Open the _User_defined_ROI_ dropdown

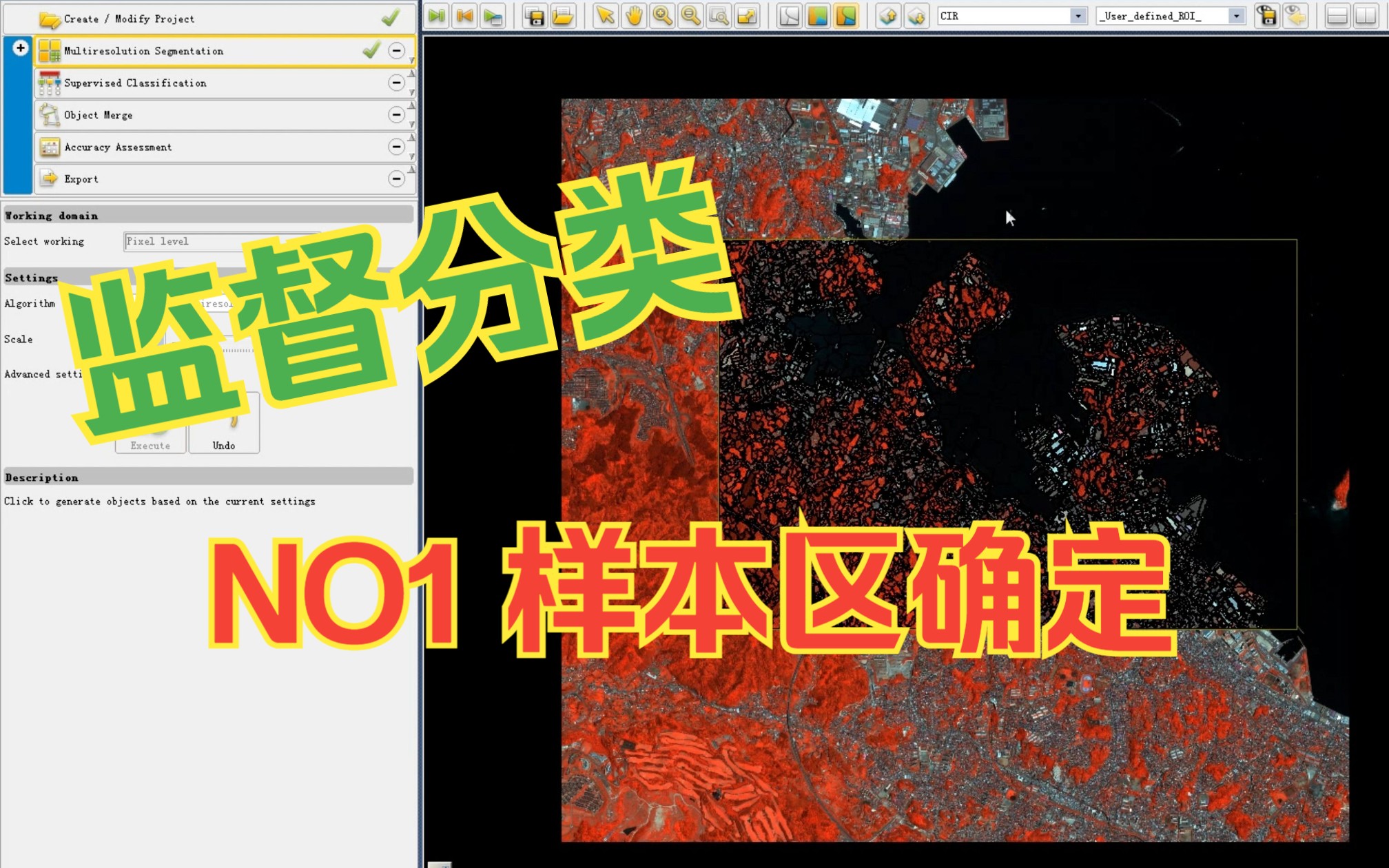[1236, 16]
